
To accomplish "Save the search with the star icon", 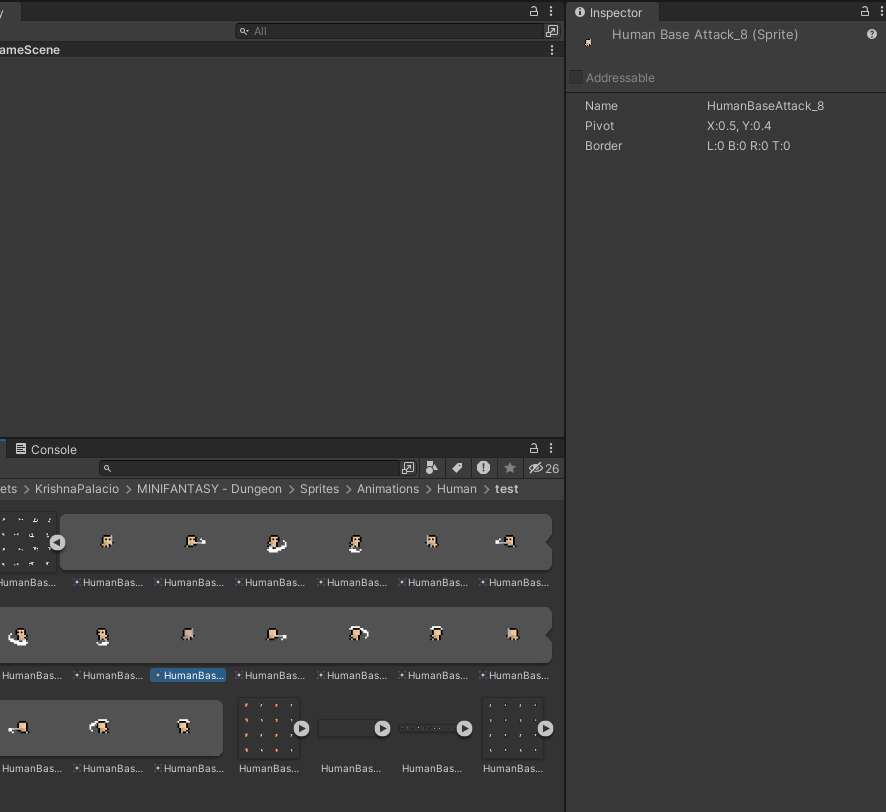I will click(510, 468).
